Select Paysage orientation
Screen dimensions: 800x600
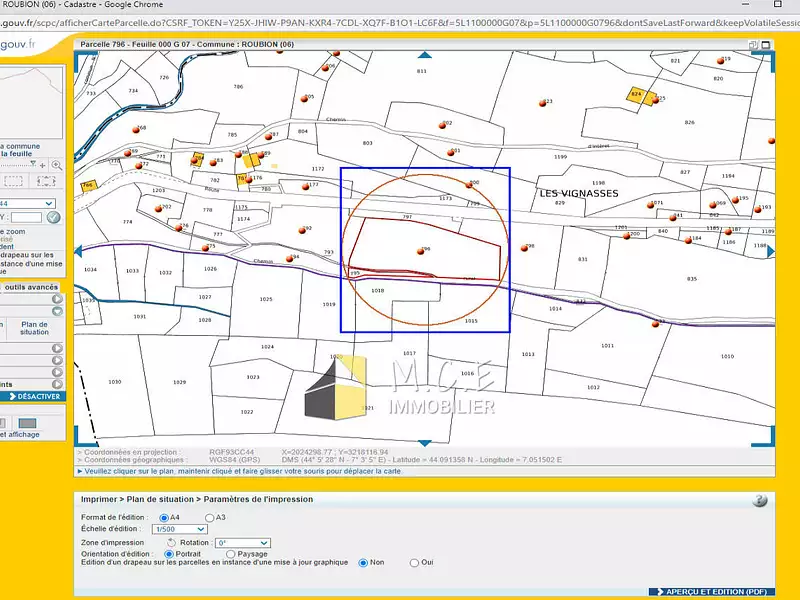232,553
